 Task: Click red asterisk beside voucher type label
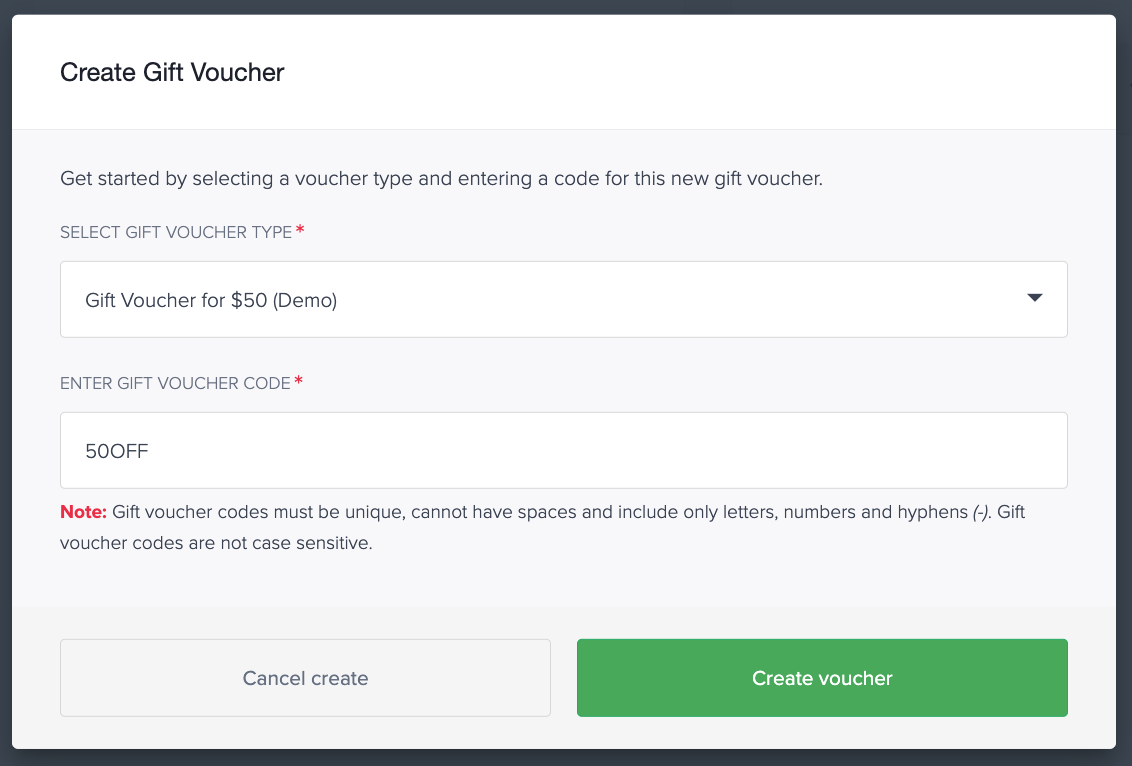(x=300, y=230)
